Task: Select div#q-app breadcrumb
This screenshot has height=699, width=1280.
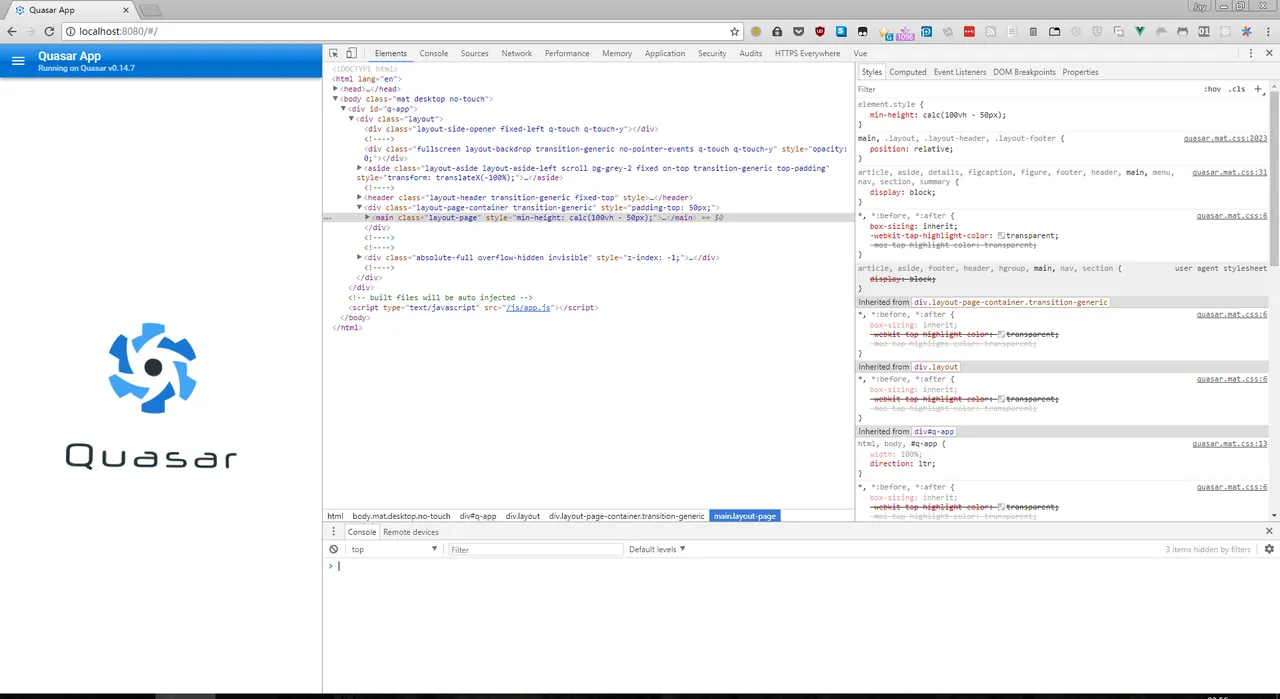Action: (478, 516)
